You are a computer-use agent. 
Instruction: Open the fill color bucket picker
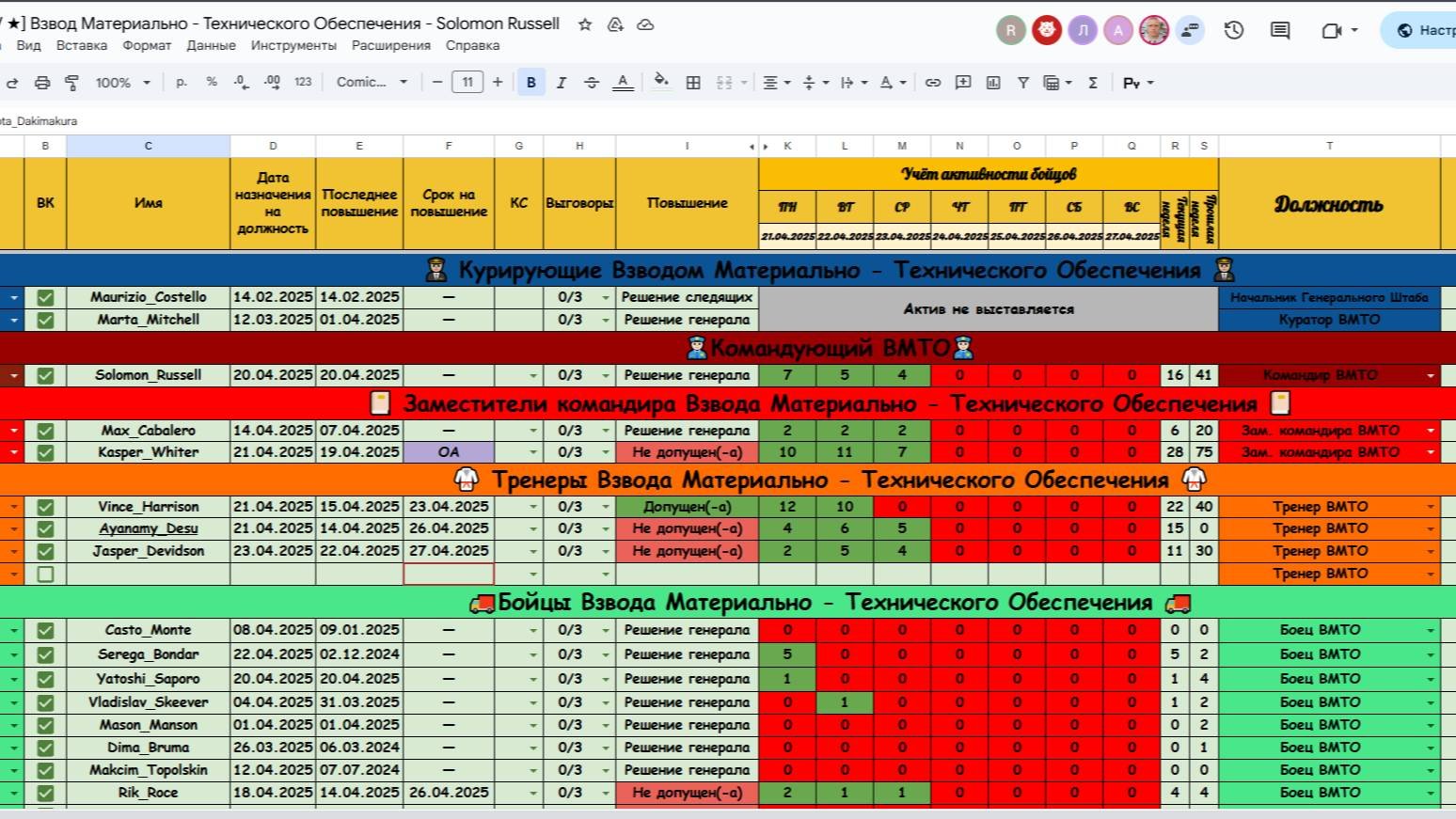point(661,82)
